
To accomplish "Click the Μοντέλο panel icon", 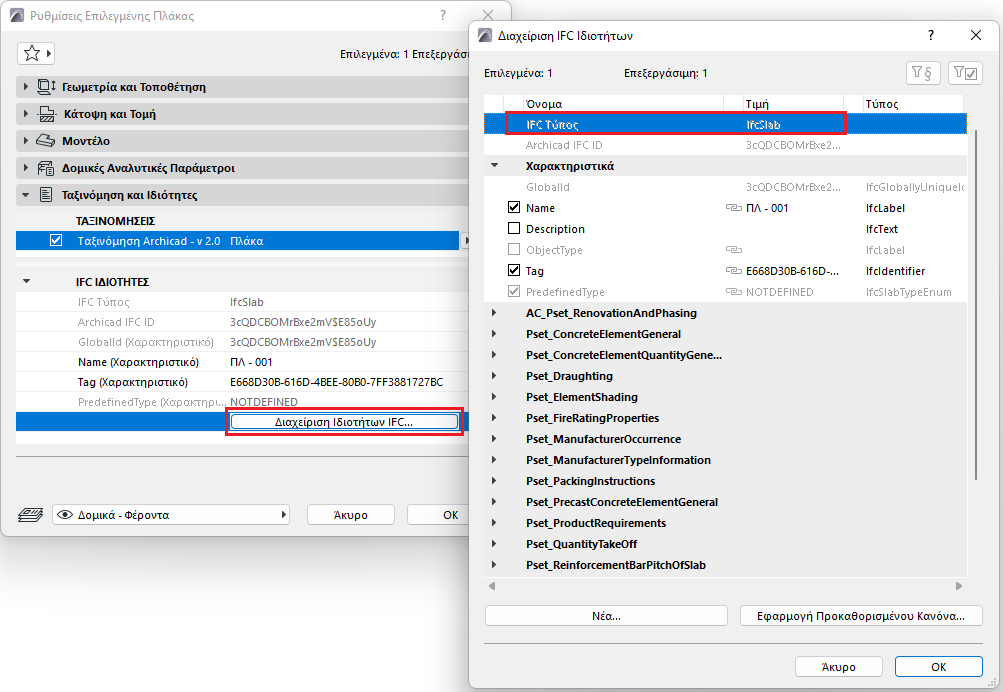I will 45,141.
